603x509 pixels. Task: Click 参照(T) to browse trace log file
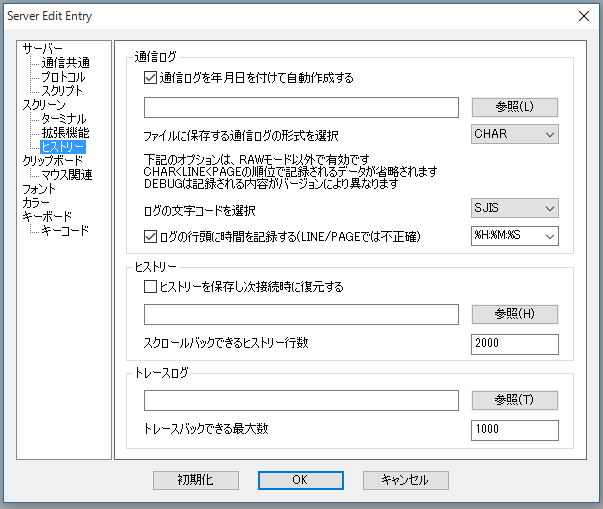click(x=514, y=401)
